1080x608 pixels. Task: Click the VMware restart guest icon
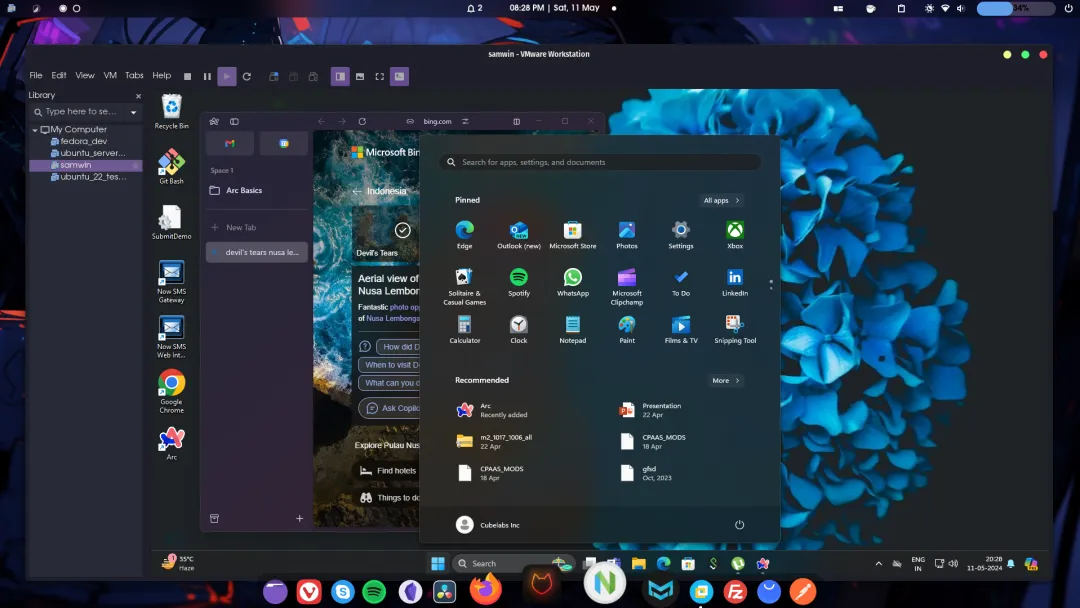tap(247, 76)
